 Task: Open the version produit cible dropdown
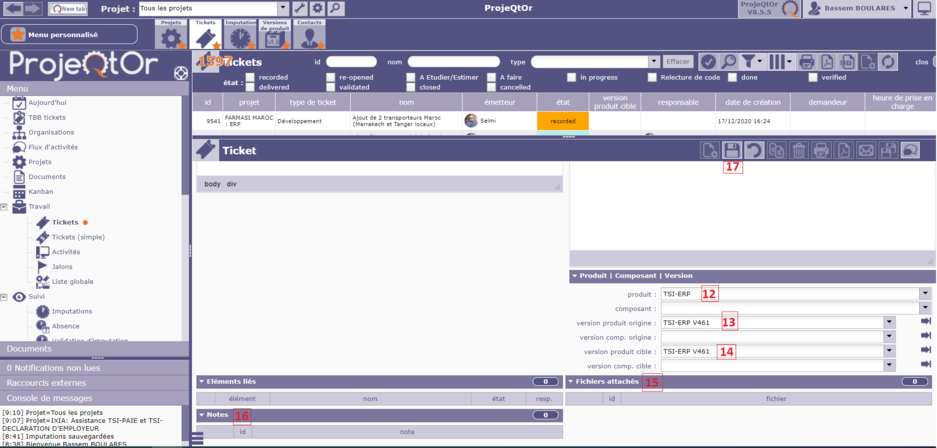click(x=890, y=351)
